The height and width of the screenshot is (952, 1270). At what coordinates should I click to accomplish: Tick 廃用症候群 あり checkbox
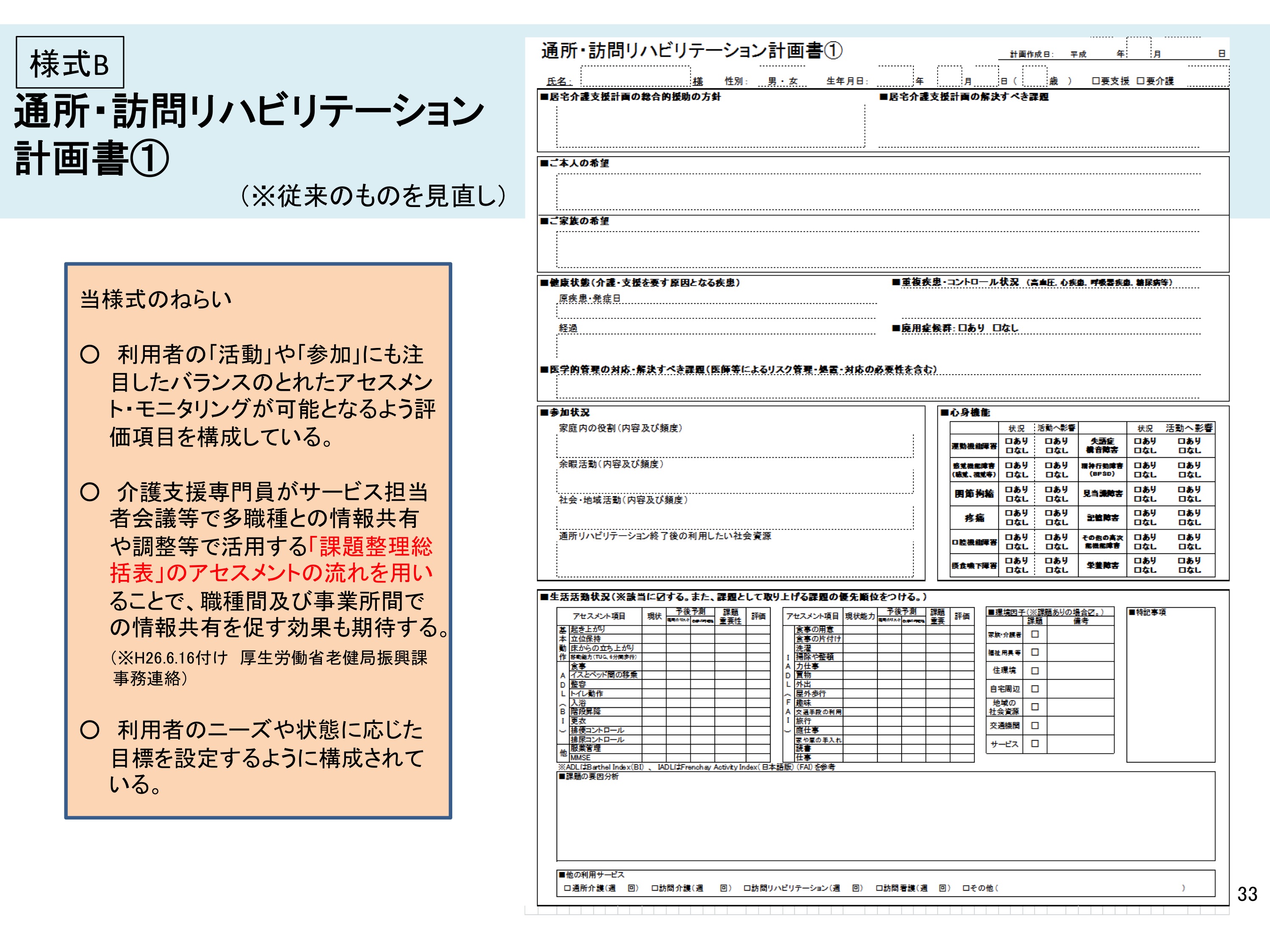962,328
